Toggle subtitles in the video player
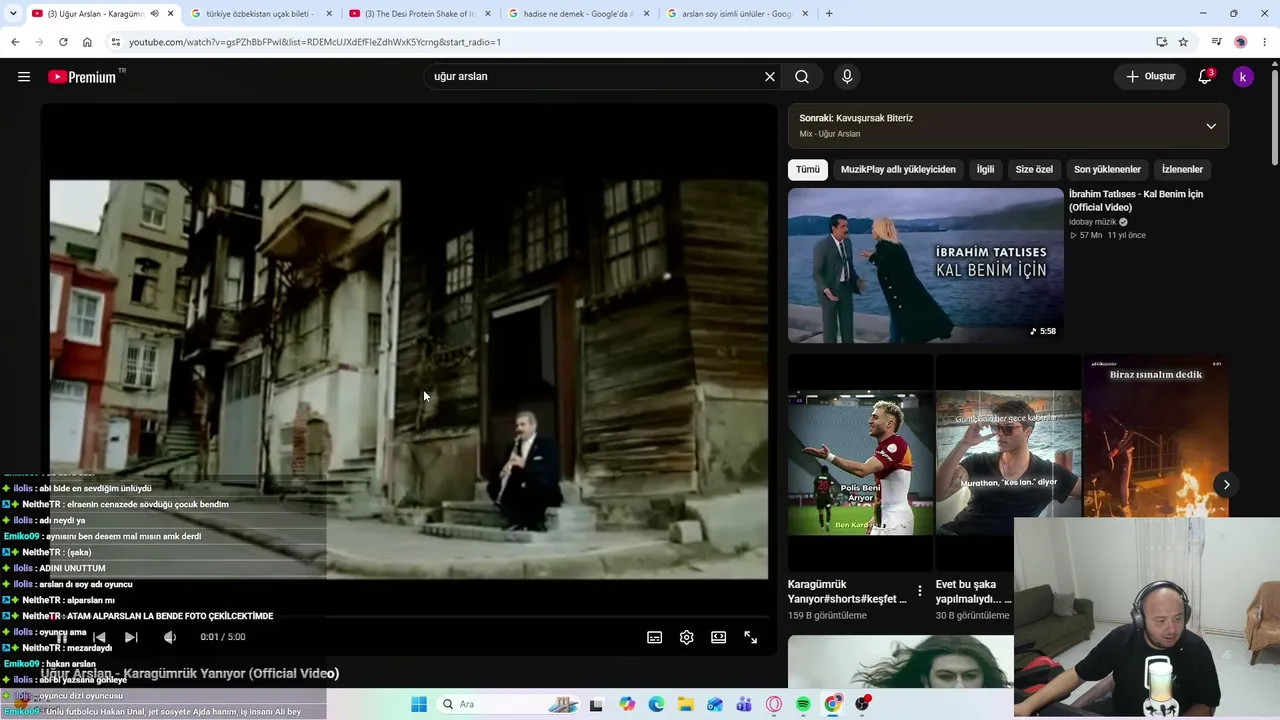This screenshot has height=720, width=1280. [654, 637]
